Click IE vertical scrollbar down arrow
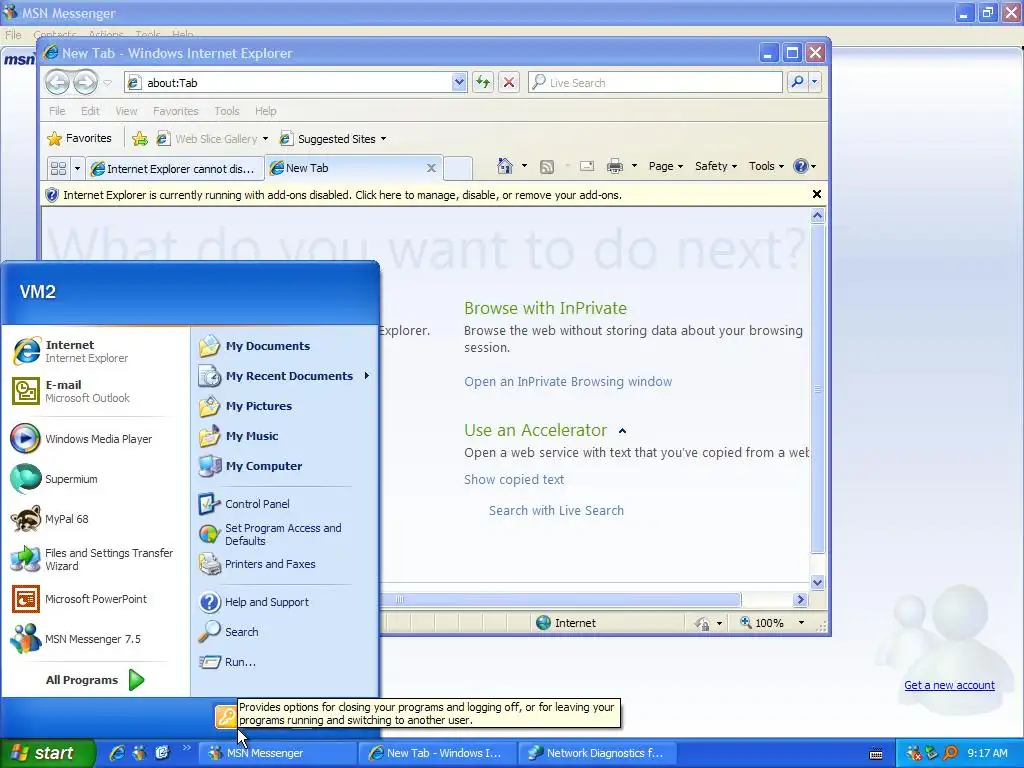 [817, 583]
